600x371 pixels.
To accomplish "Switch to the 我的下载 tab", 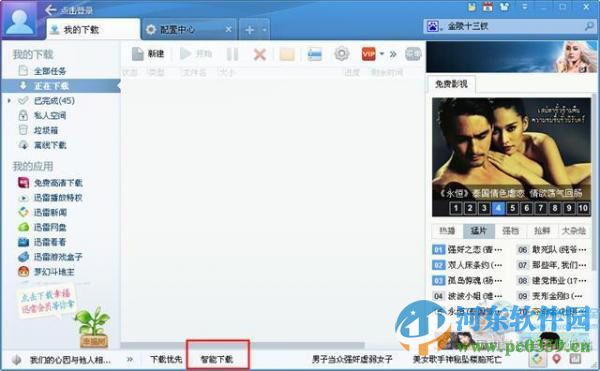I will [93, 29].
